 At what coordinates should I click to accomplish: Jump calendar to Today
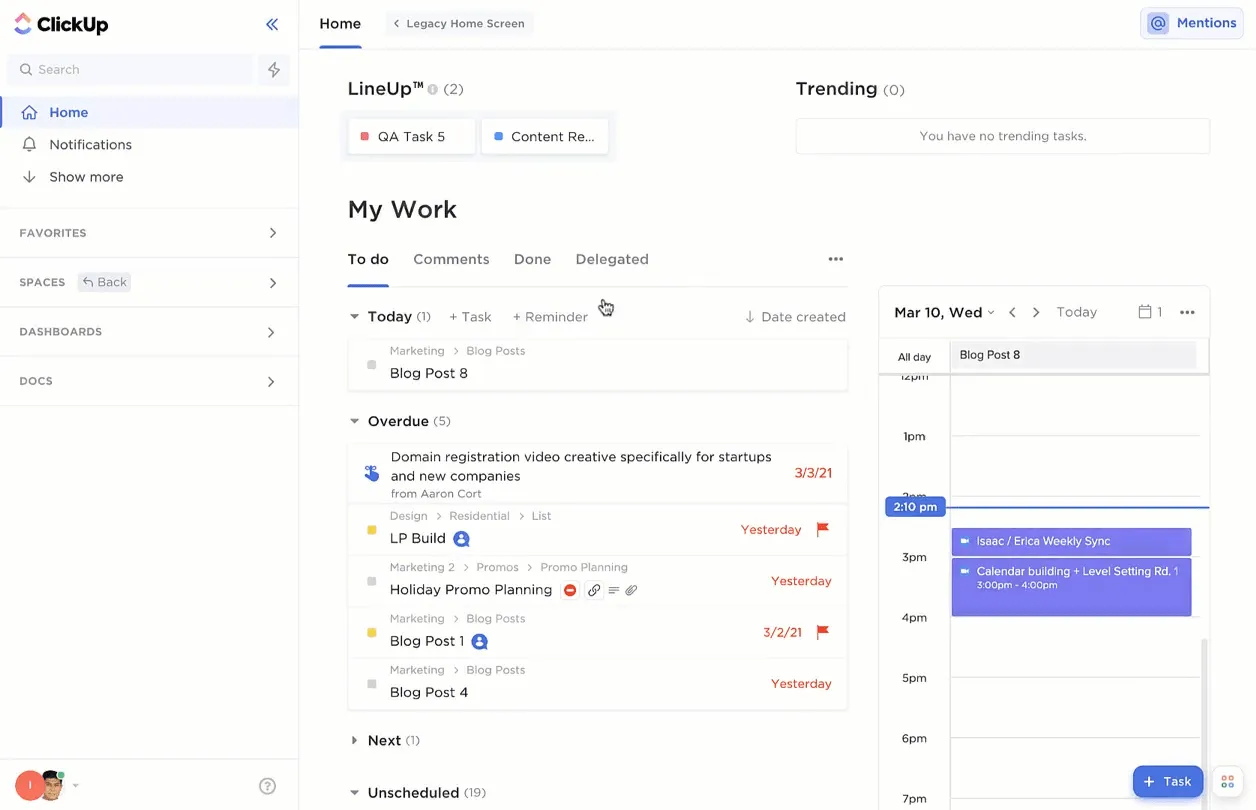click(1077, 312)
